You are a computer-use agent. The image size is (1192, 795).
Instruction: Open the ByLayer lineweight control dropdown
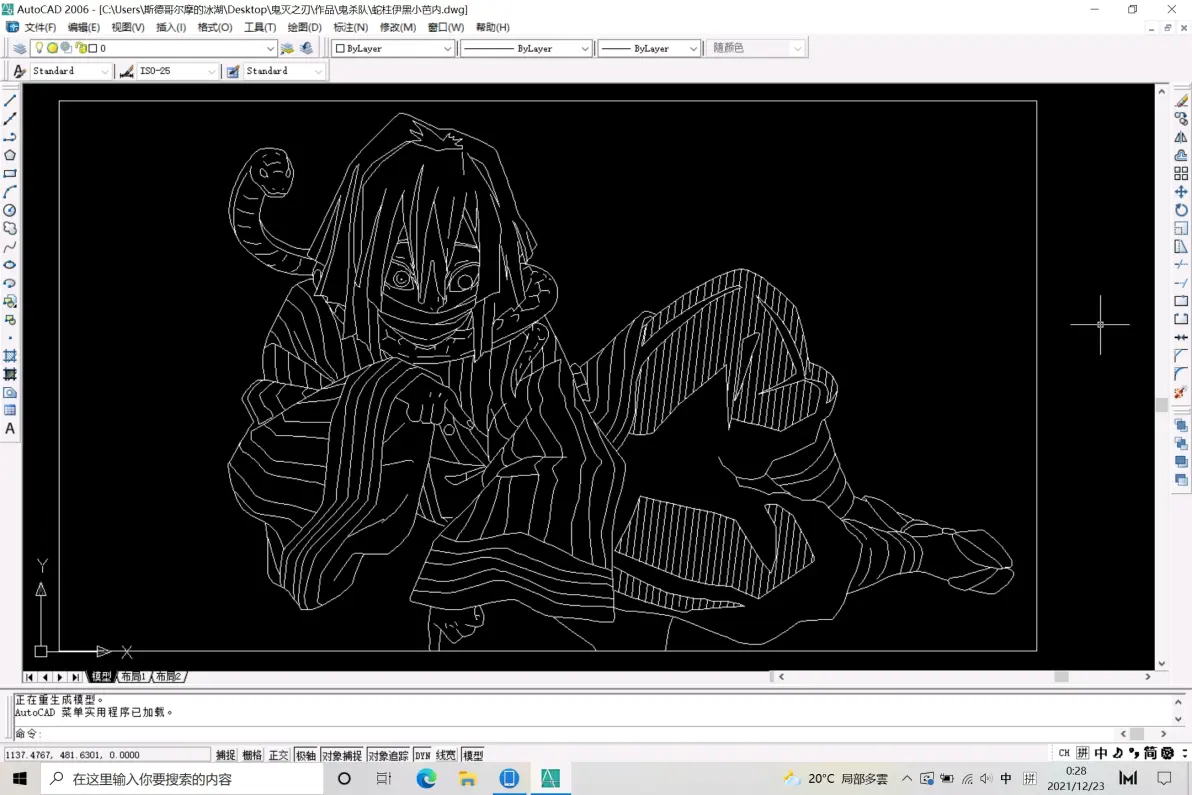tap(693, 48)
